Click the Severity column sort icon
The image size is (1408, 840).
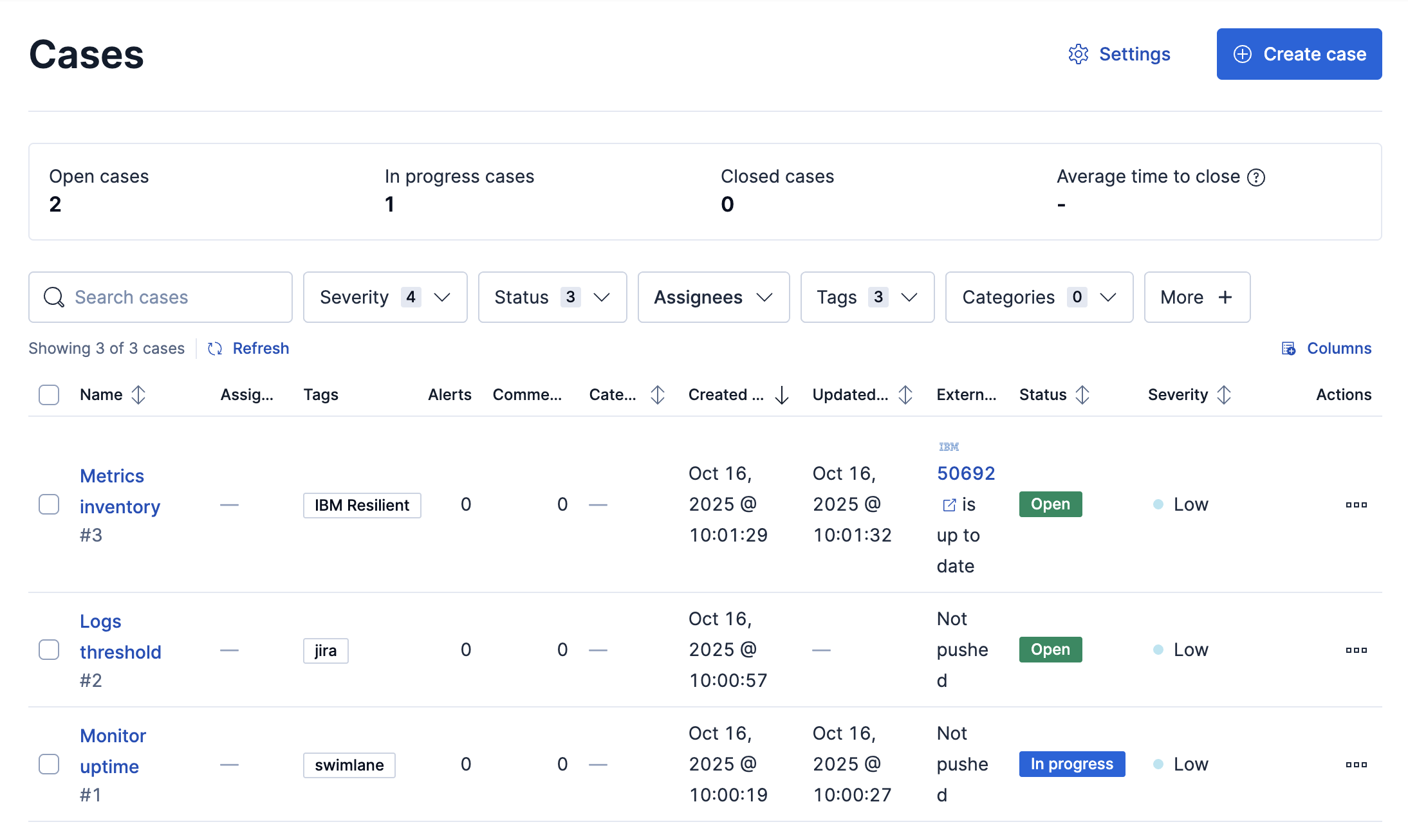click(1225, 394)
